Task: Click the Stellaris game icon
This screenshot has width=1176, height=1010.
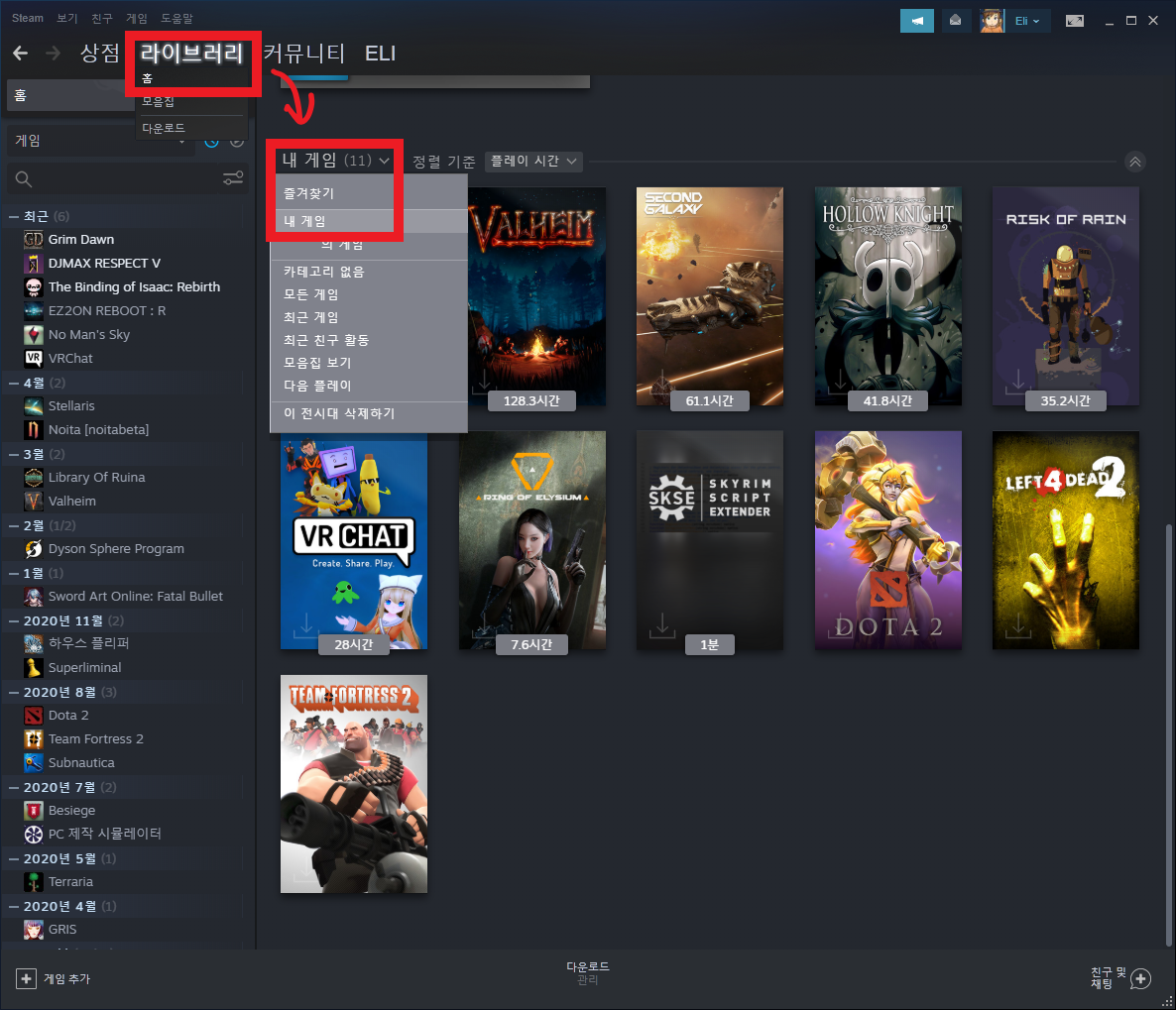Action: pyautogui.click(x=34, y=405)
